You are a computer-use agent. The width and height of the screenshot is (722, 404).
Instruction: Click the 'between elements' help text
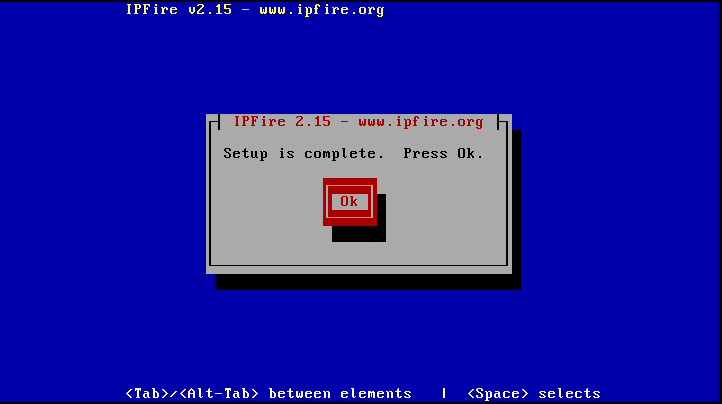click(340, 394)
